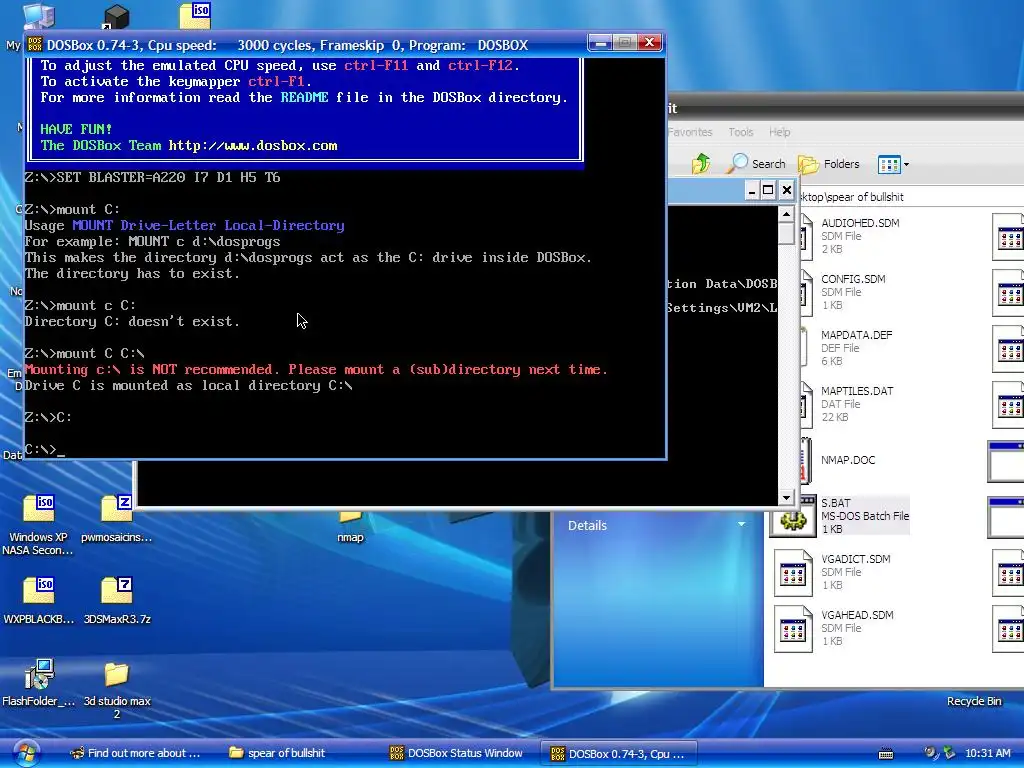Click the scroll down arrow in Status Window

pyautogui.click(x=786, y=498)
